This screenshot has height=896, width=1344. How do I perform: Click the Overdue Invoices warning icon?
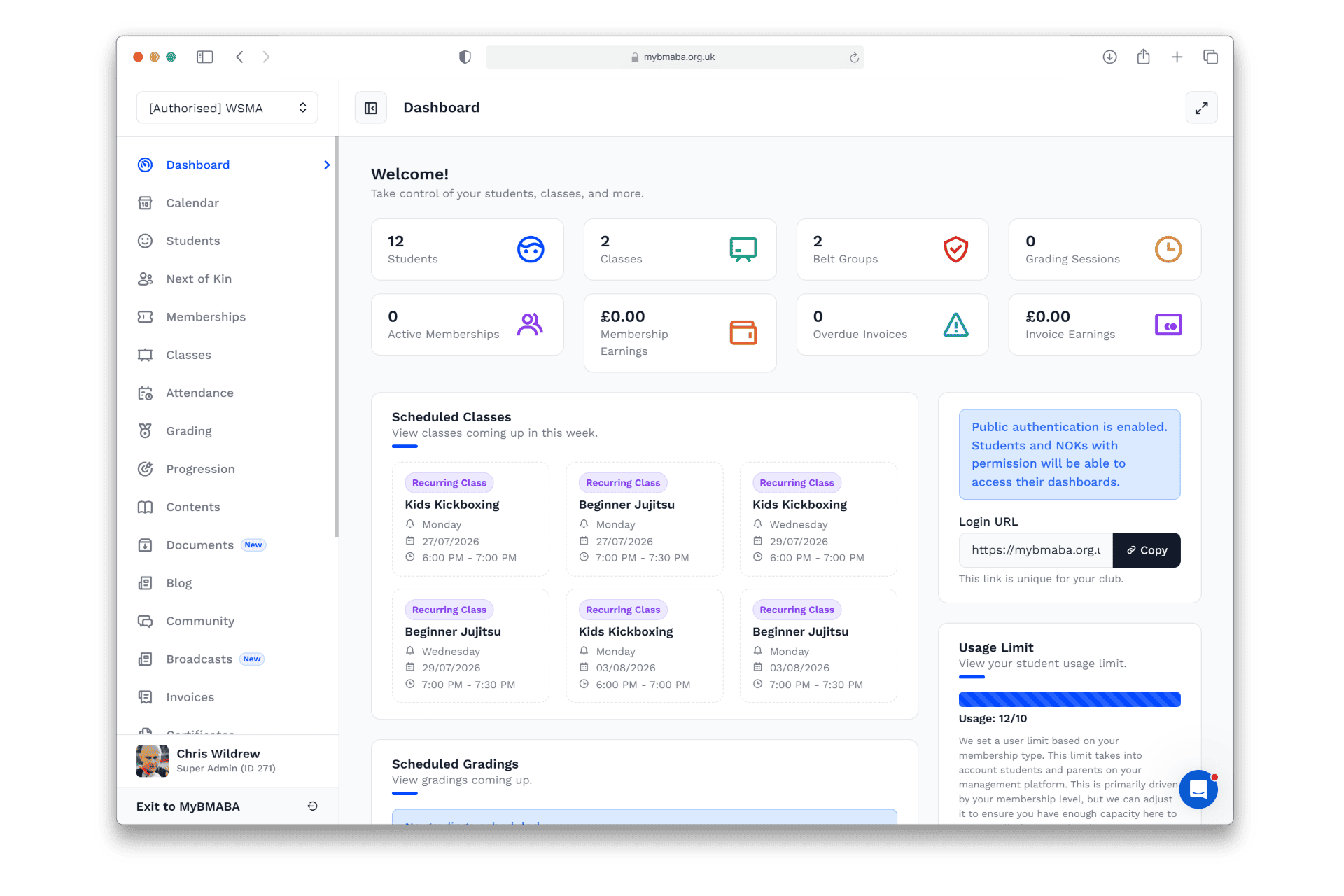[x=955, y=325]
